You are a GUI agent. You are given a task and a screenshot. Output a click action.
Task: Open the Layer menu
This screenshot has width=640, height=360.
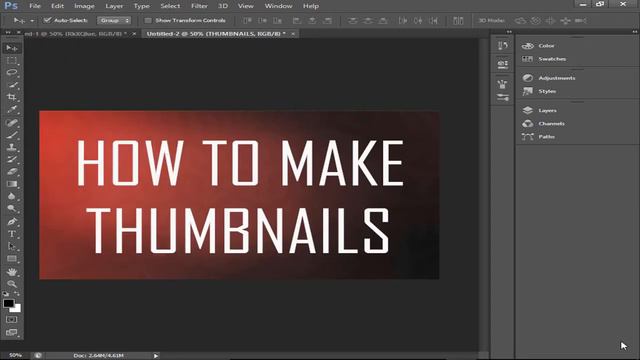pyautogui.click(x=114, y=6)
